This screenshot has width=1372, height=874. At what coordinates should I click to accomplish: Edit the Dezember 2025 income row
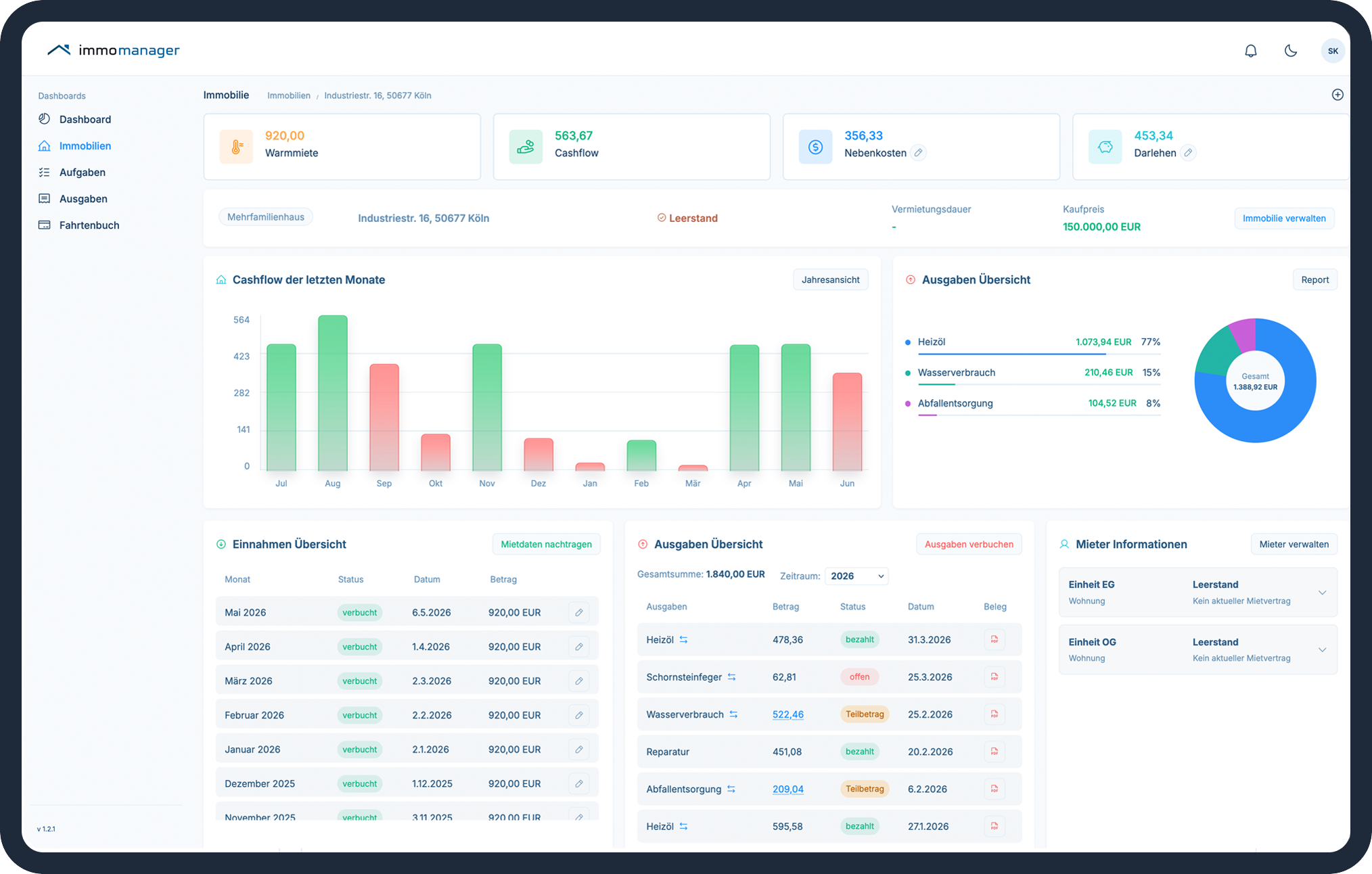tap(579, 783)
